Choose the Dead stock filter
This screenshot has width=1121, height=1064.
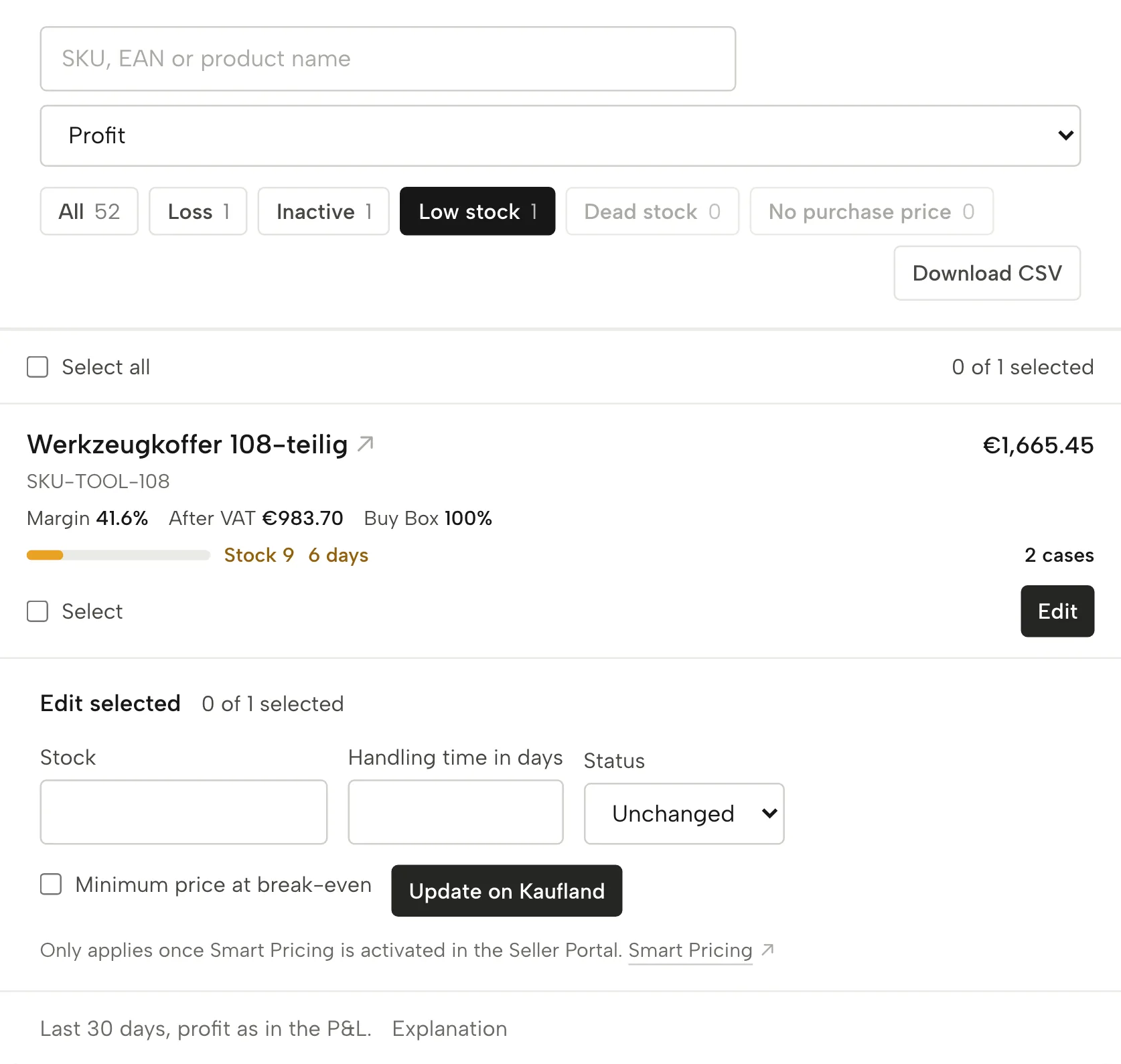click(652, 211)
